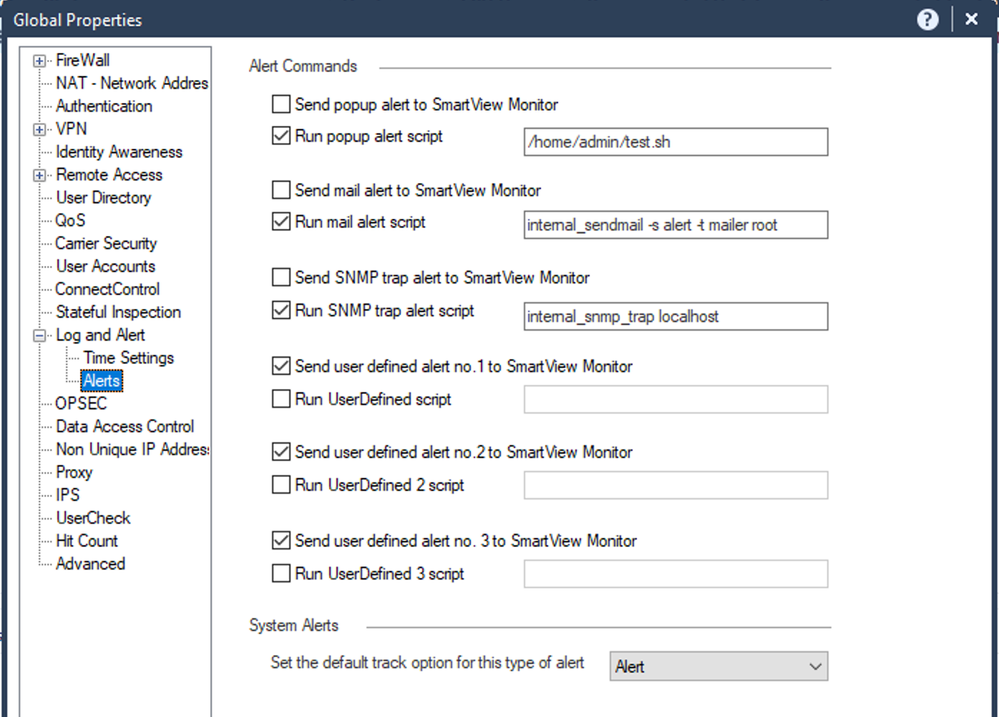This screenshot has width=999, height=717.
Task: Enable Send mail alert to SmartView Monitor
Action: [x=281, y=190]
